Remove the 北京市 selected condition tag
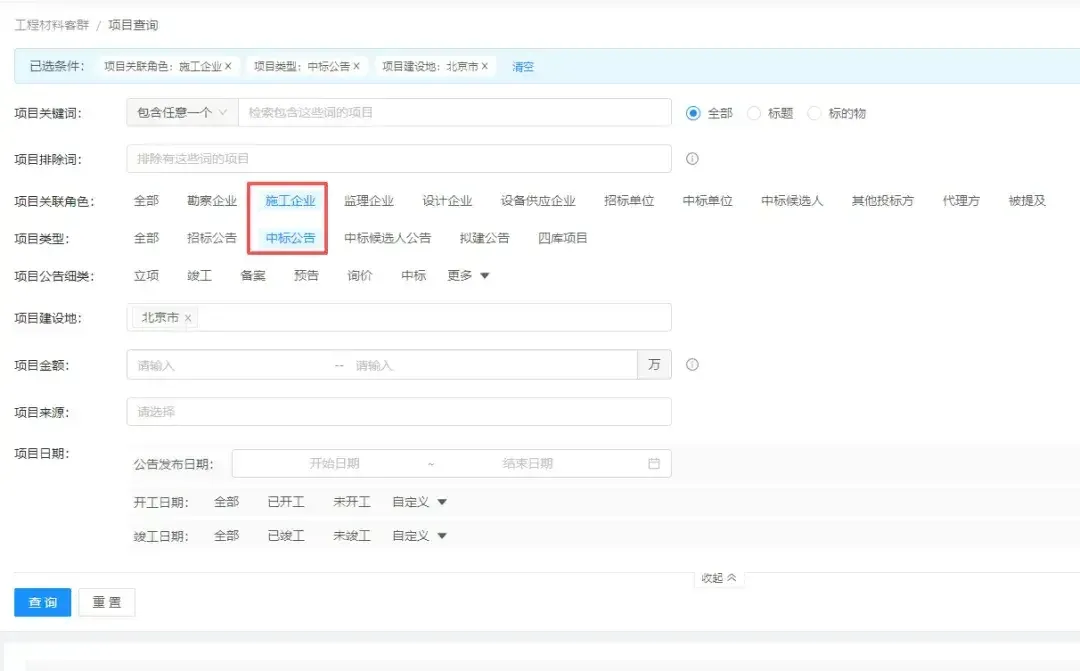Screen dimensions: 1080x671 pyautogui.click(x=485, y=66)
